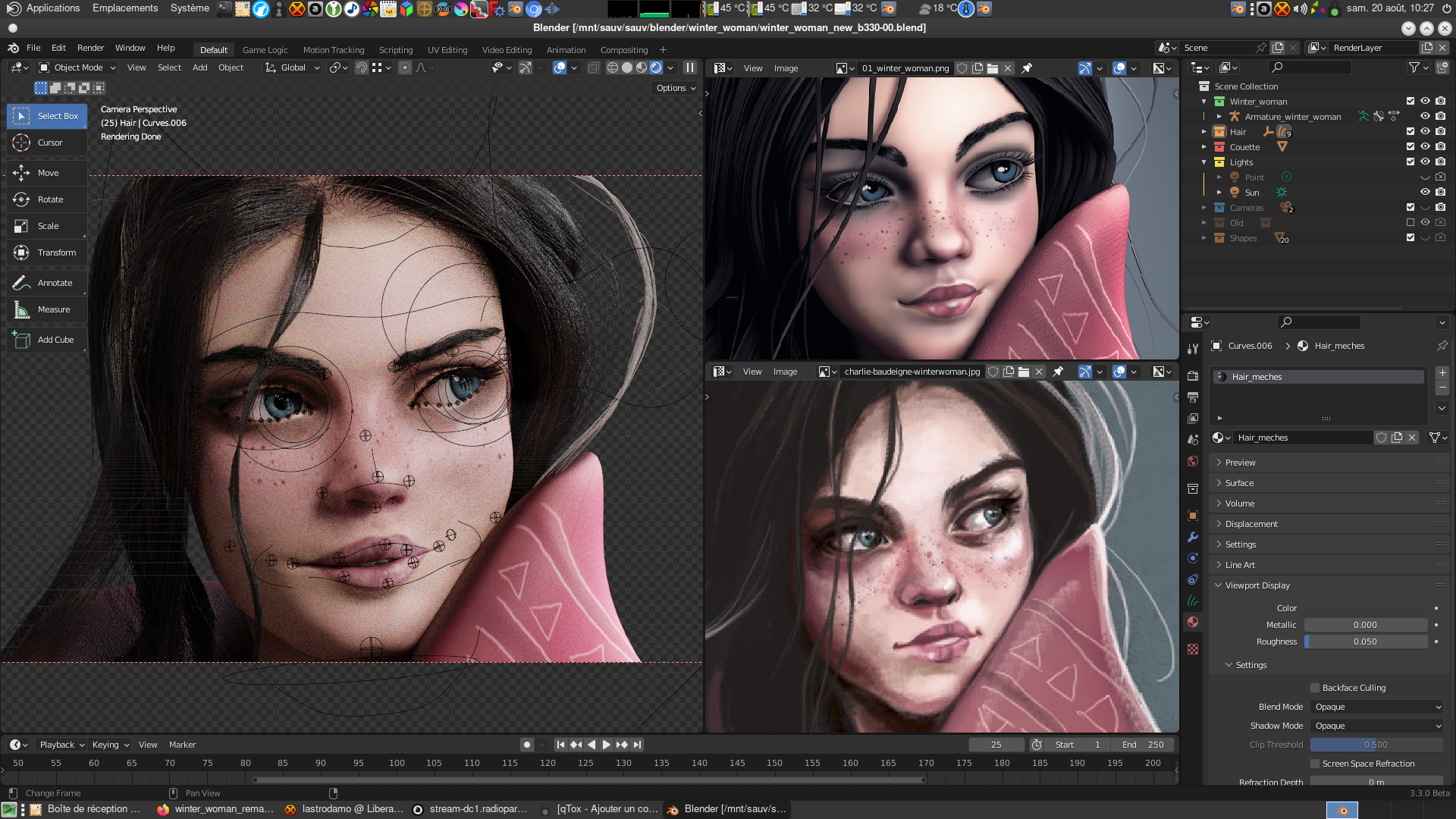Adjust the Roughness slider

click(1365, 642)
